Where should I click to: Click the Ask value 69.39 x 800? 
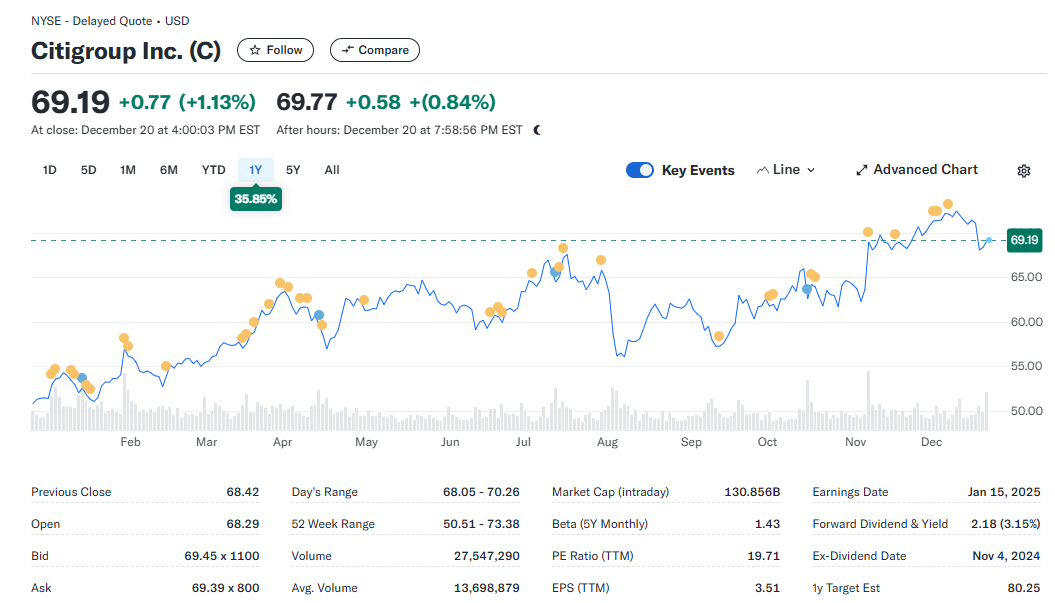(225, 588)
